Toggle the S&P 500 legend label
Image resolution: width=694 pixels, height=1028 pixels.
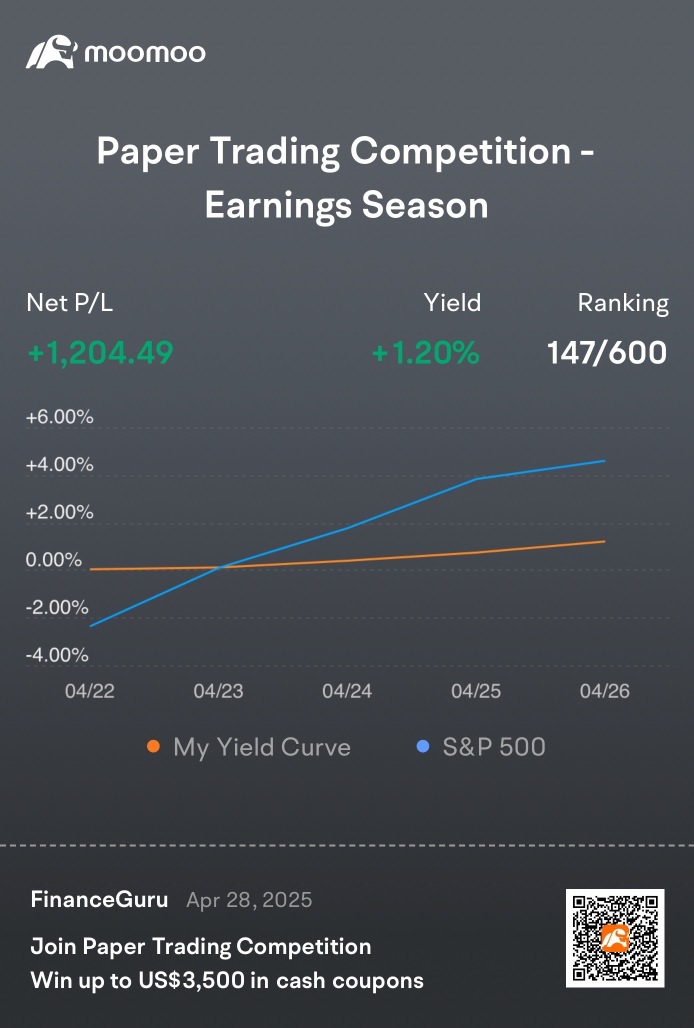tap(494, 747)
